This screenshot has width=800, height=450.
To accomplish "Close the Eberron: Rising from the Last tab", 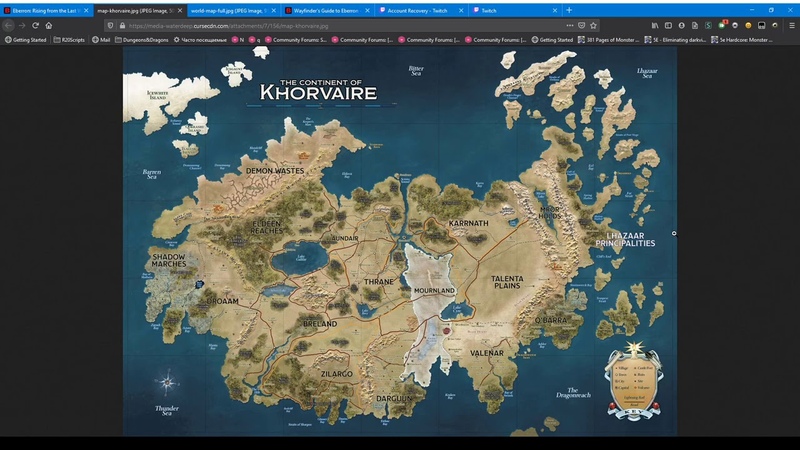I will click(86, 10).
